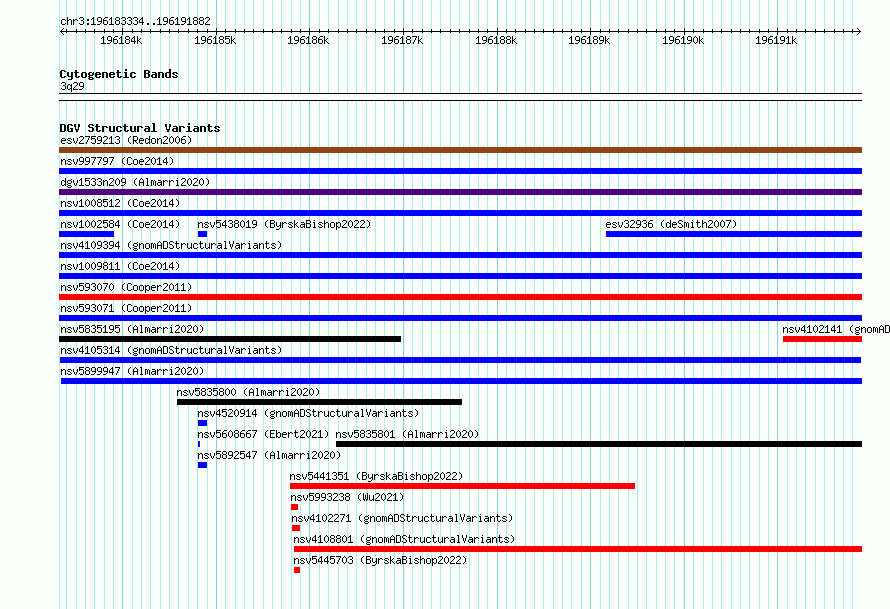Click the blue nsv5899947 variant bar
This screenshot has width=890, height=609.
(461, 381)
